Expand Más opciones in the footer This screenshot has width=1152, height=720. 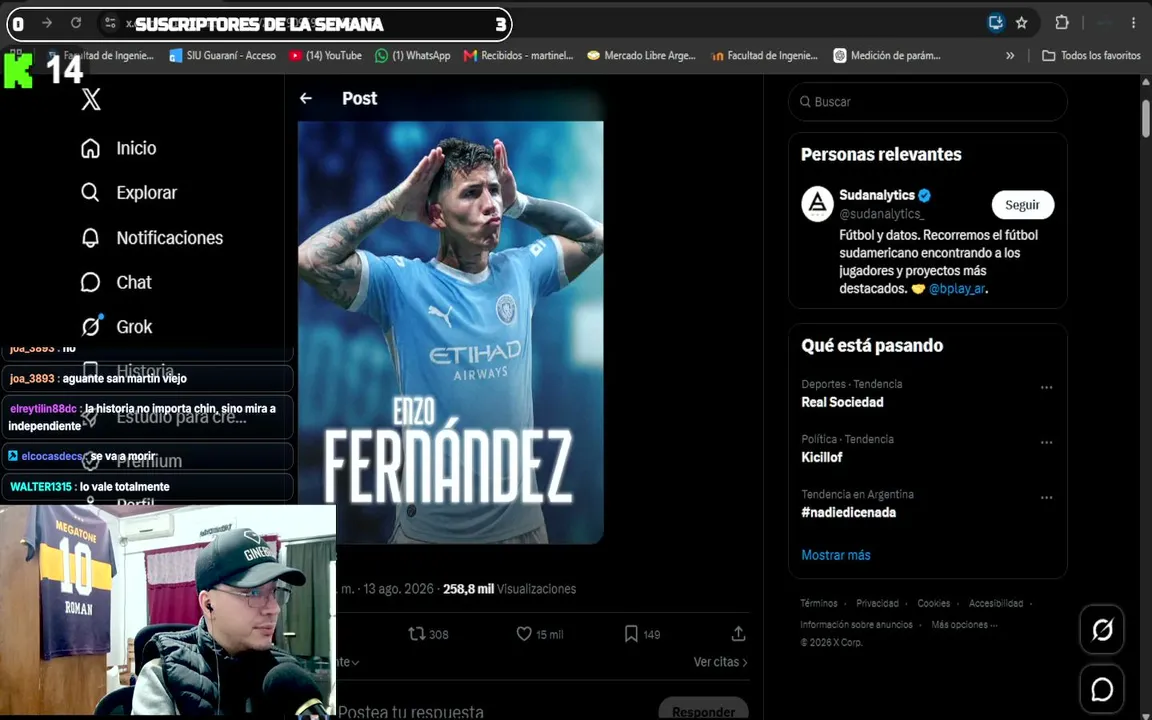point(964,624)
